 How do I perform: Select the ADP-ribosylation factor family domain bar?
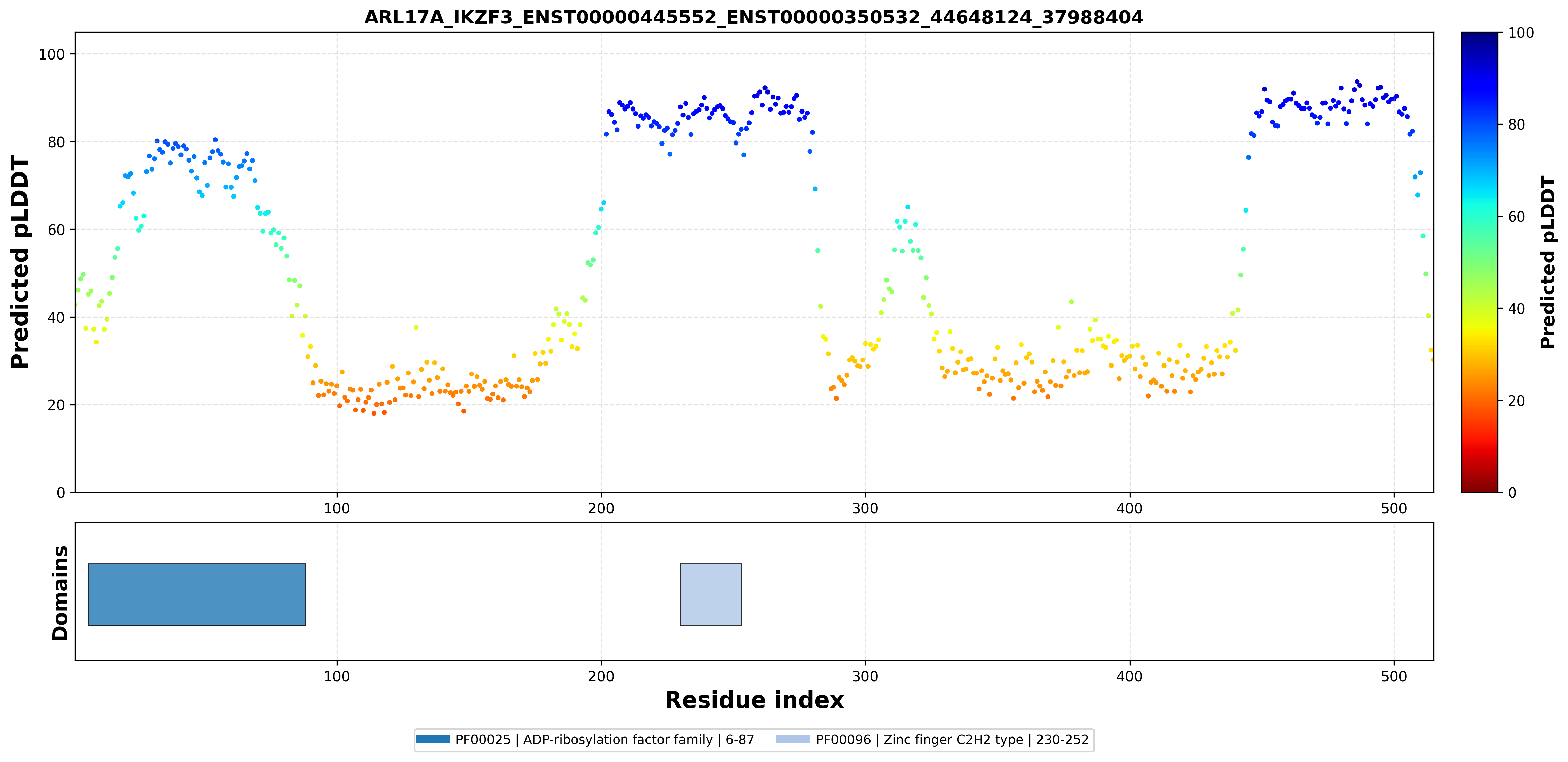tap(196, 594)
